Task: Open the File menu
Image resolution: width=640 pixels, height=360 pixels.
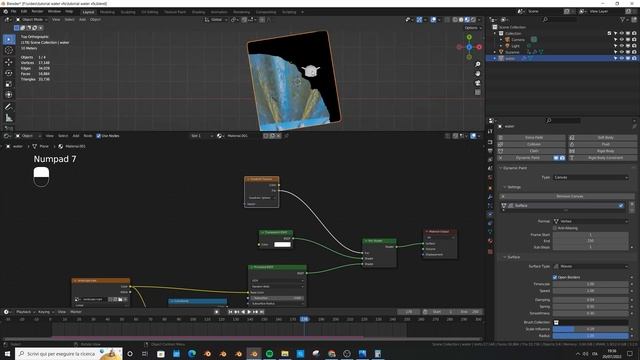Action: 13,12
